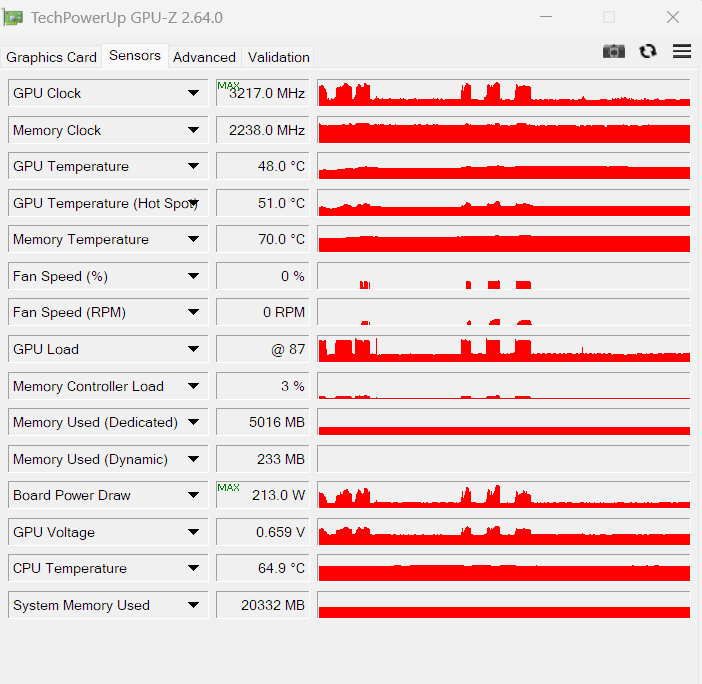This screenshot has width=702, height=684.
Task: Click the Board Power Draw value 213.0 W
Action: (x=263, y=495)
